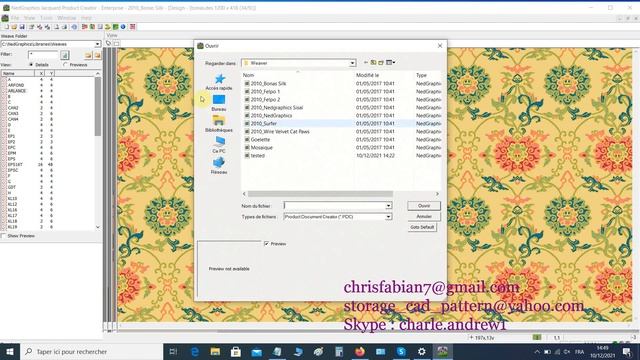Click the Ouvrir button
The image size is (640, 360).
pyautogui.click(x=424, y=206)
